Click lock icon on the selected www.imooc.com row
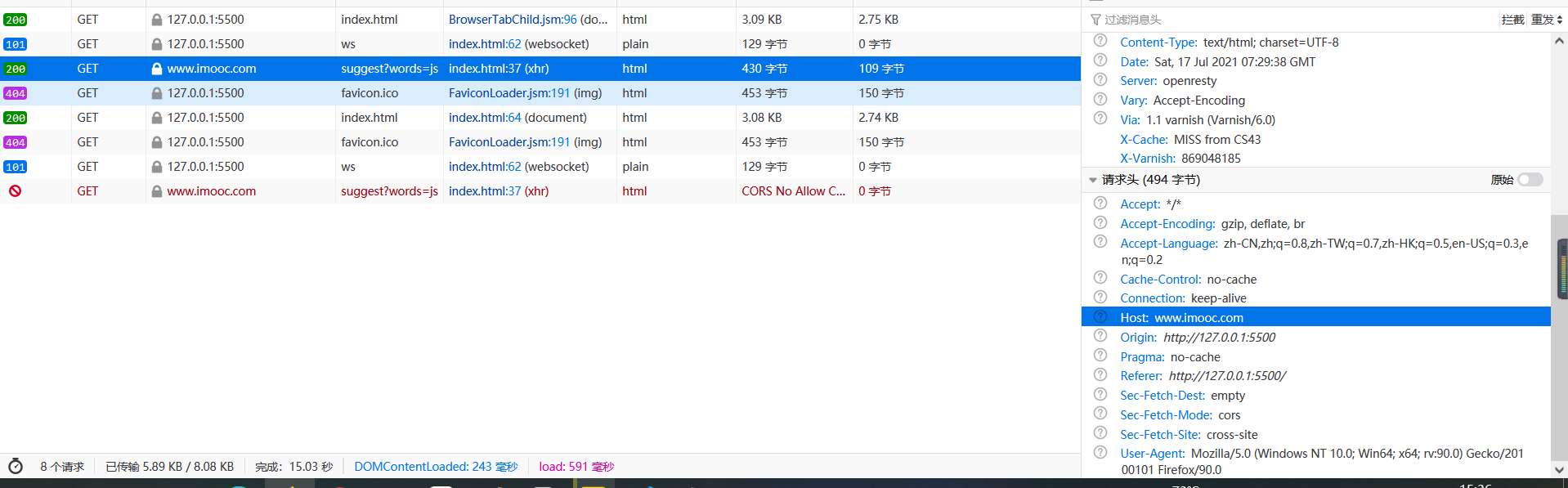 tap(156, 69)
